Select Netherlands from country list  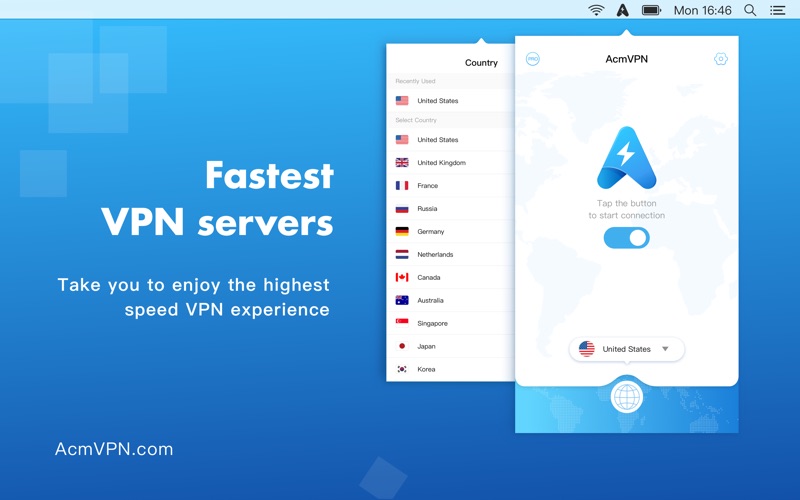[x=451, y=254]
